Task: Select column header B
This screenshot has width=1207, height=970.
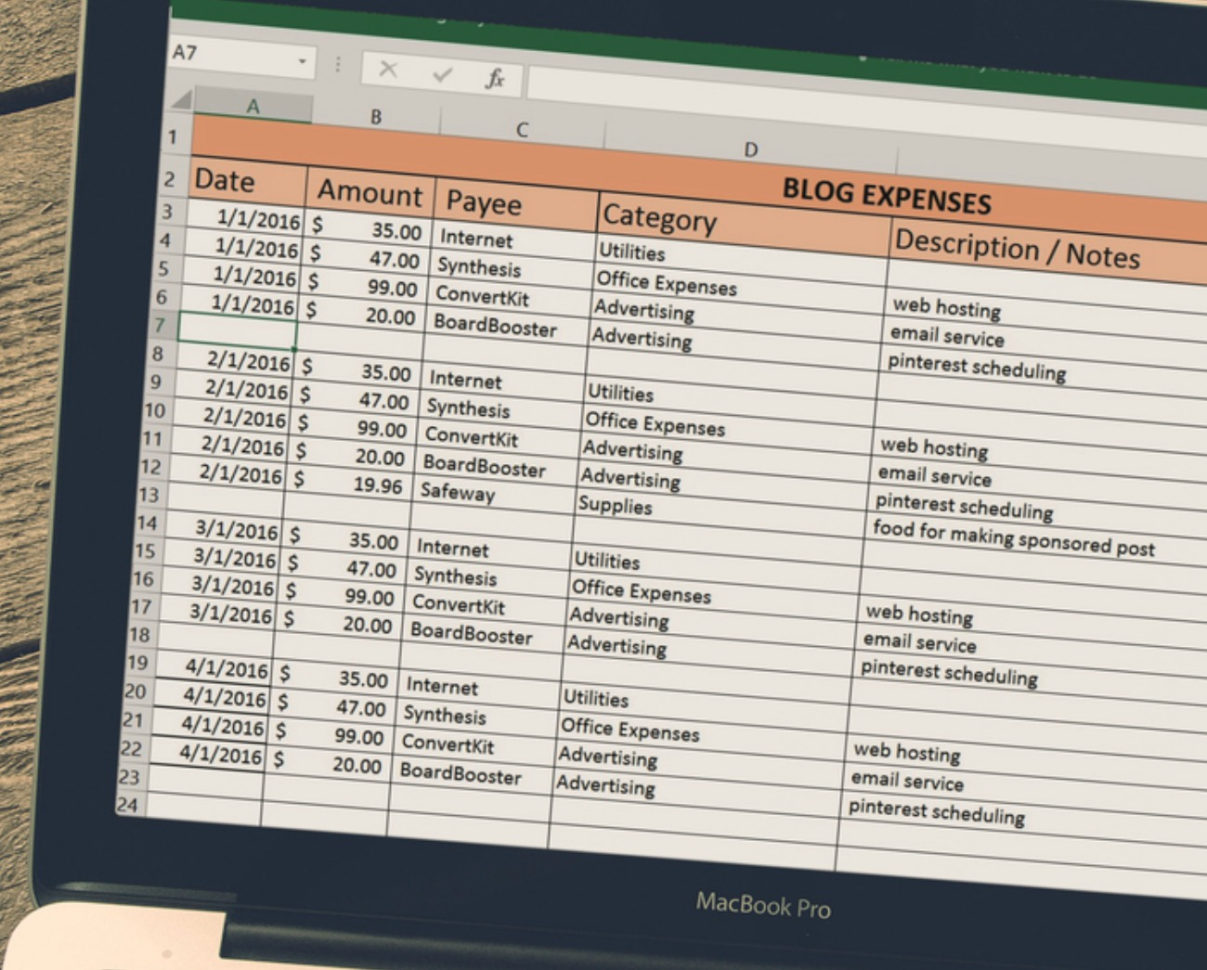Action: [x=377, y=117]
